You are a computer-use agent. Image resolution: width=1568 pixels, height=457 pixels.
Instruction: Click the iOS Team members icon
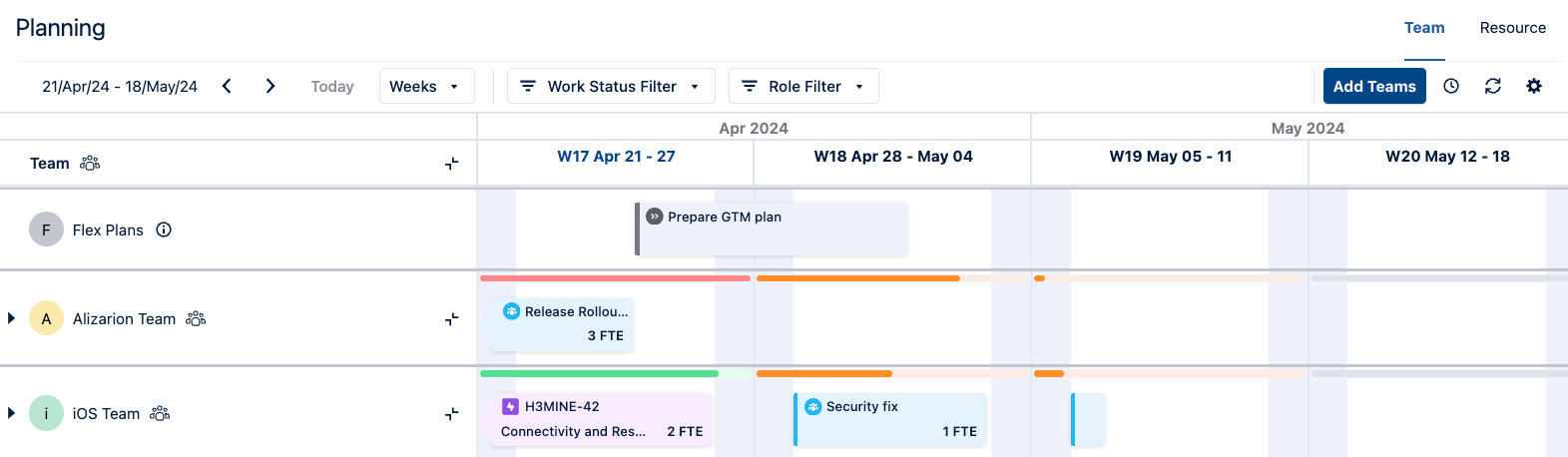coord(160,413)
